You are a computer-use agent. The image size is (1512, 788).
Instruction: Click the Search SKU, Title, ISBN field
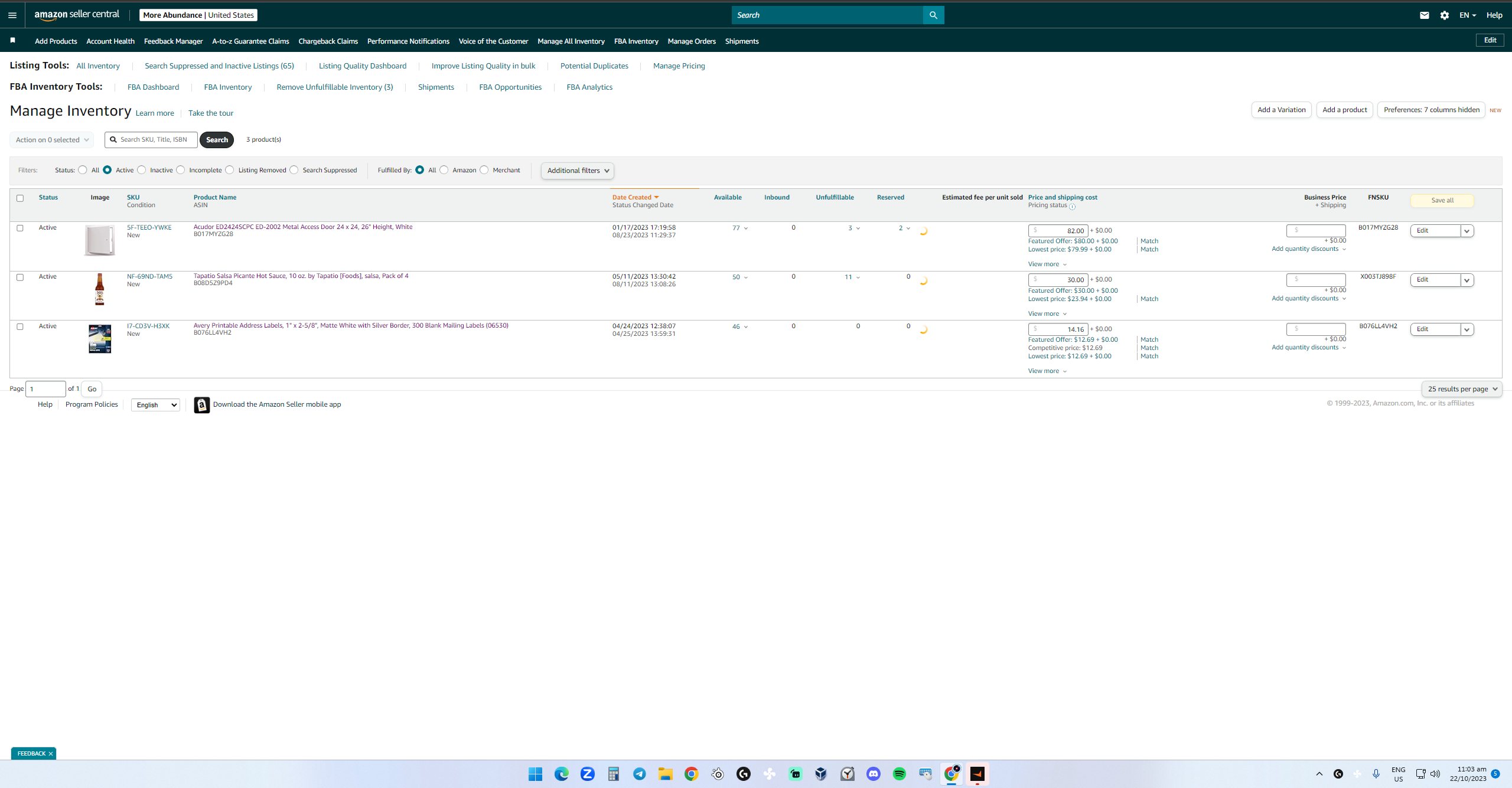click(x=151, y=140)
